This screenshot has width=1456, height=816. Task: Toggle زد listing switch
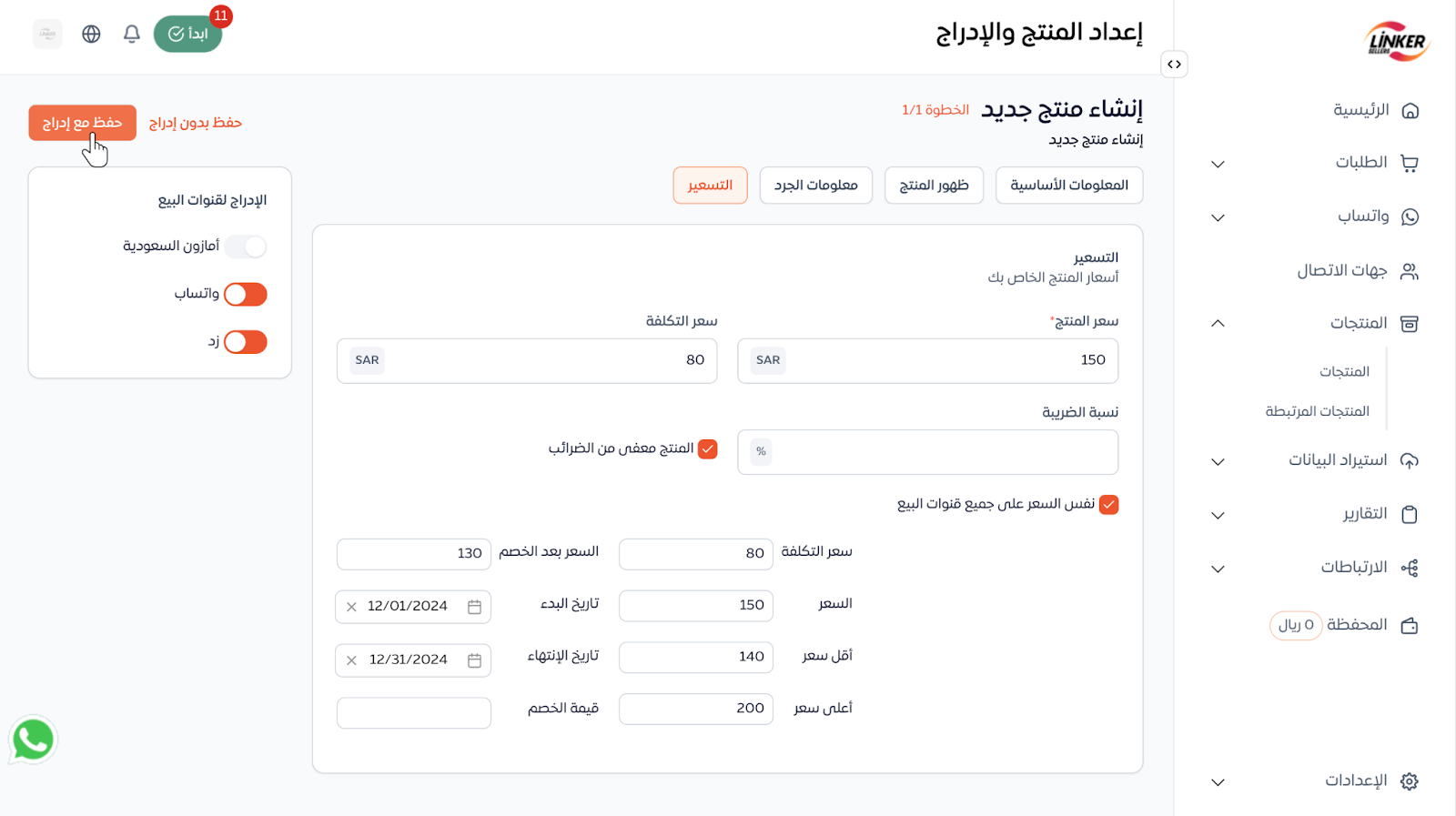coord(246,342)
